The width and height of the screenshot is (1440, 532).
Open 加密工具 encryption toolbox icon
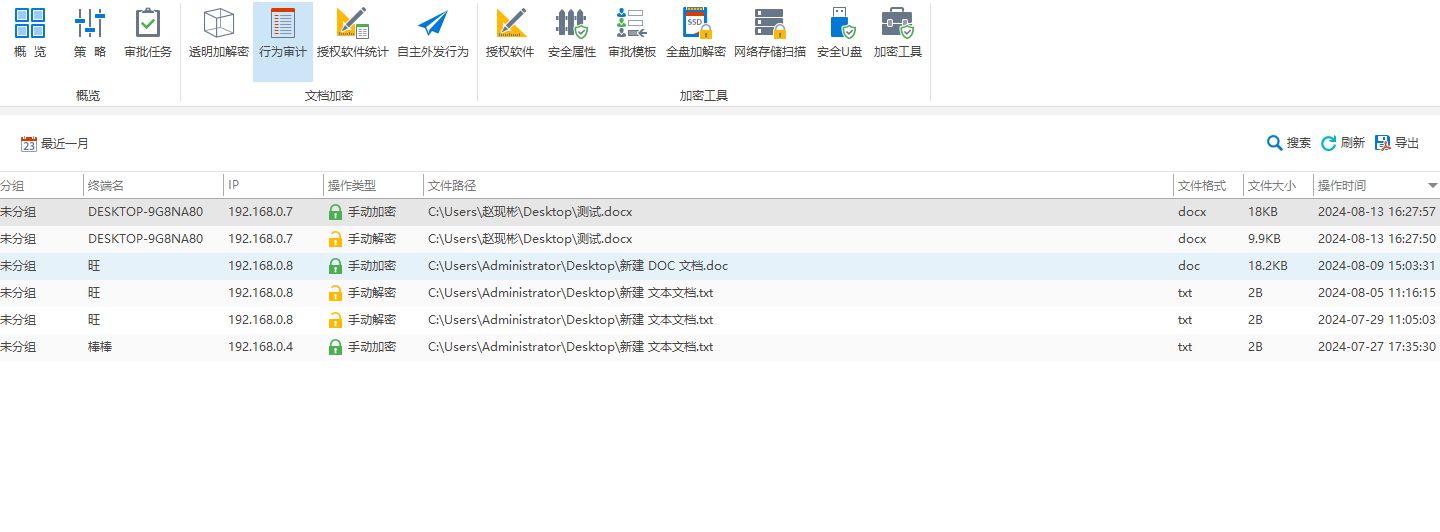(x=898, y=32)
